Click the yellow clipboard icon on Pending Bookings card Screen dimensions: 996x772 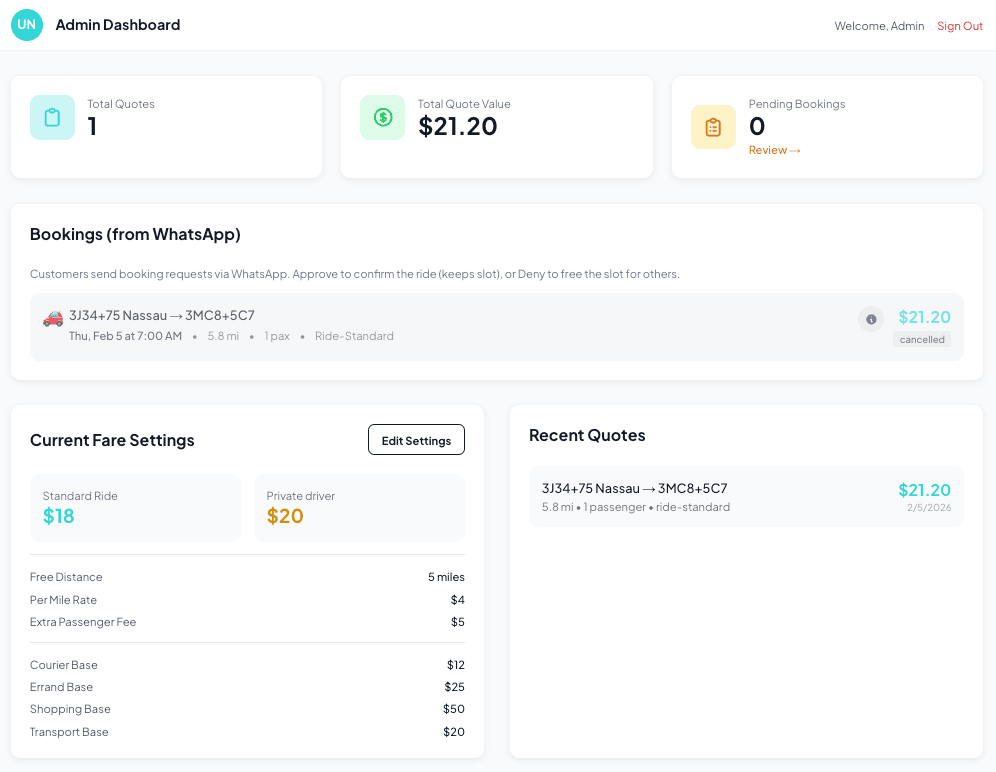(713, 127)
